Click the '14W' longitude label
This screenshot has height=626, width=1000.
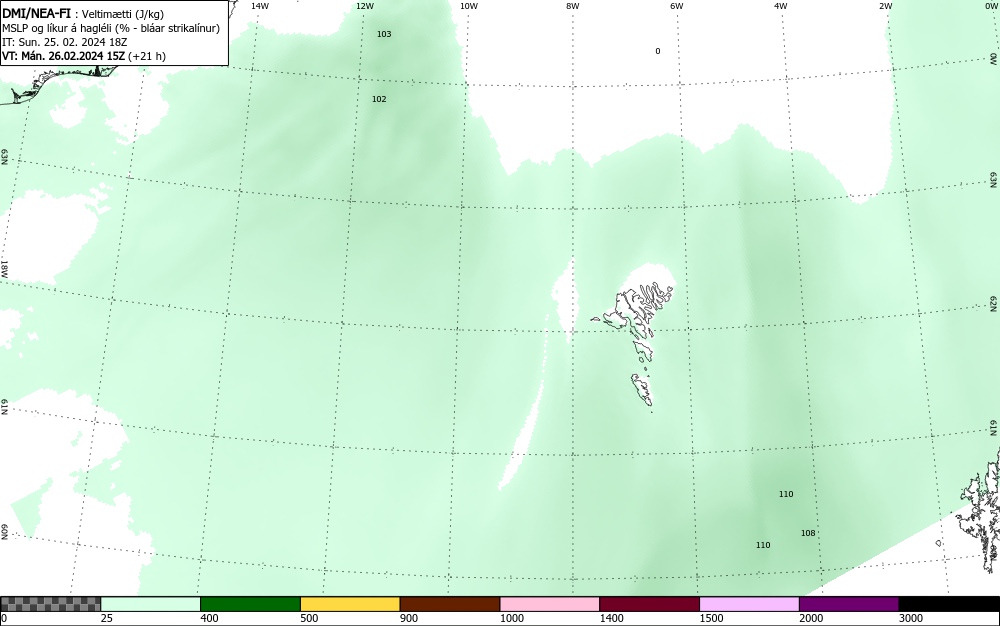[x=260, y=6]
